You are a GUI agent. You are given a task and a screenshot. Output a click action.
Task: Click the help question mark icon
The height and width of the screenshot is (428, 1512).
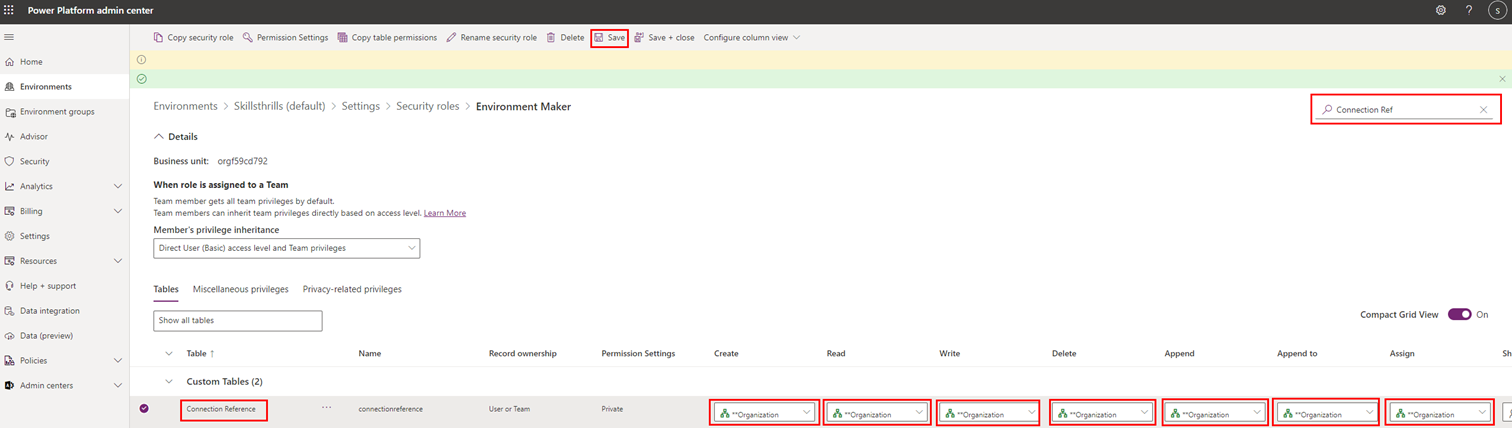pyautogui.click(x=1469, y=10)
